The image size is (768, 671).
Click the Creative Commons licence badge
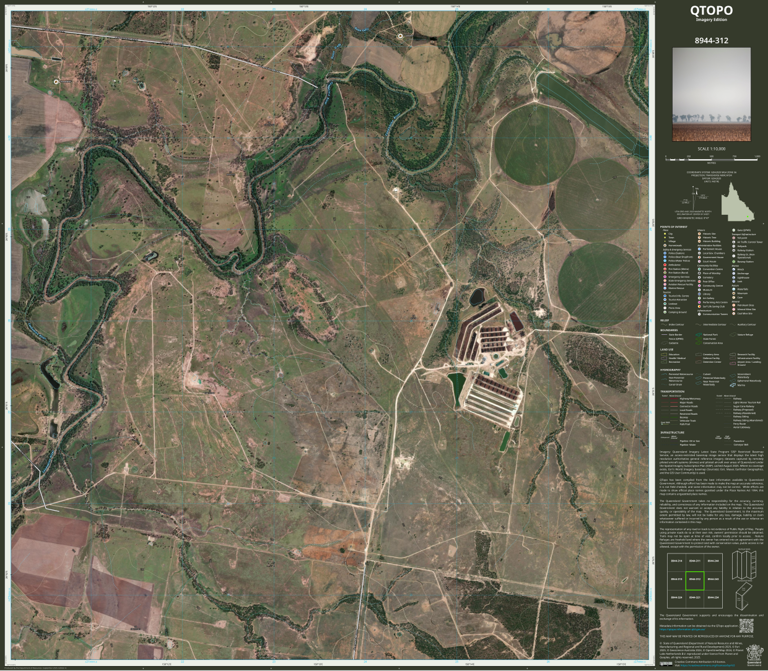[666, 664]
